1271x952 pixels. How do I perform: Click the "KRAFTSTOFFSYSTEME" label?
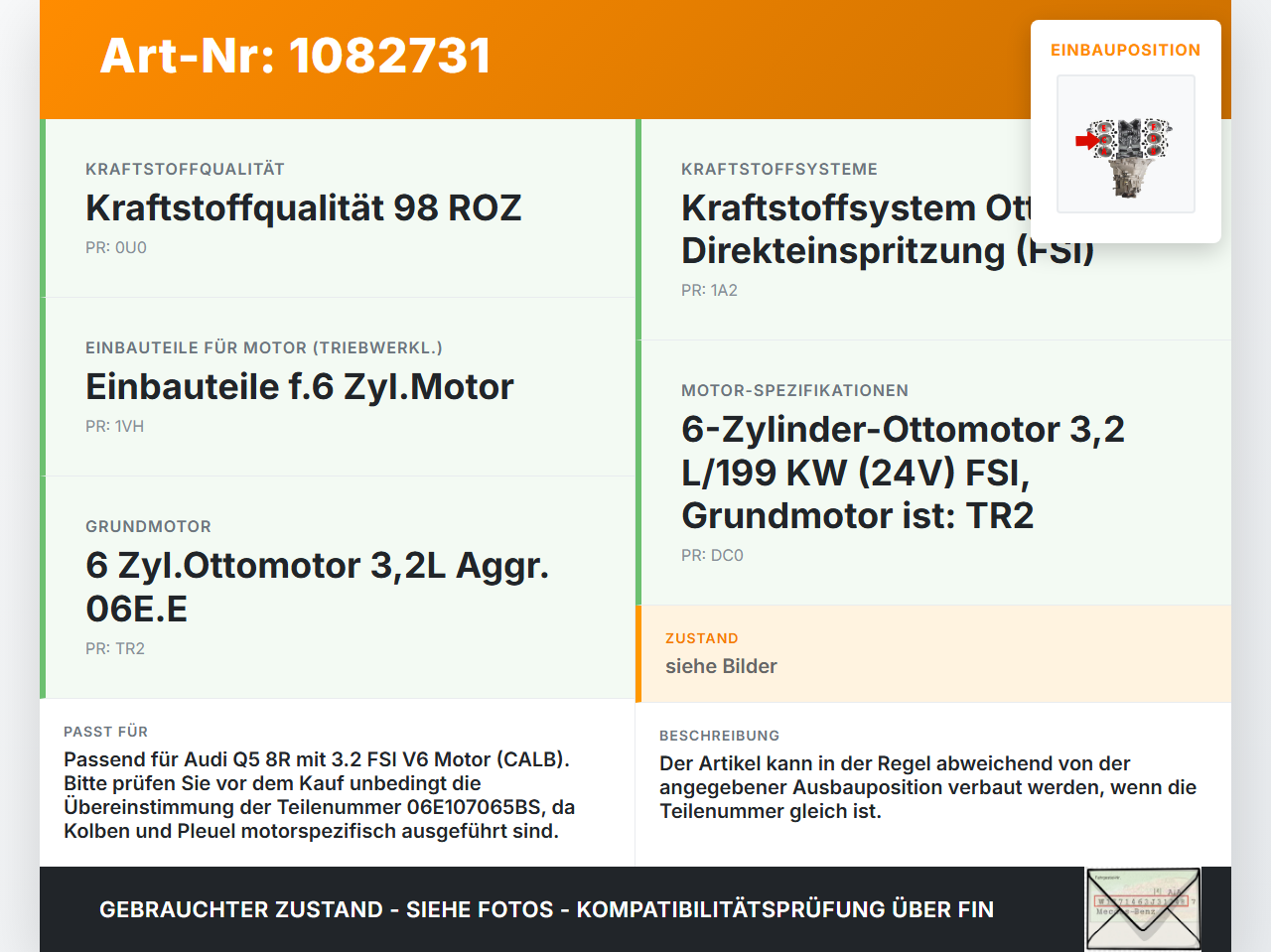point(779,169)
